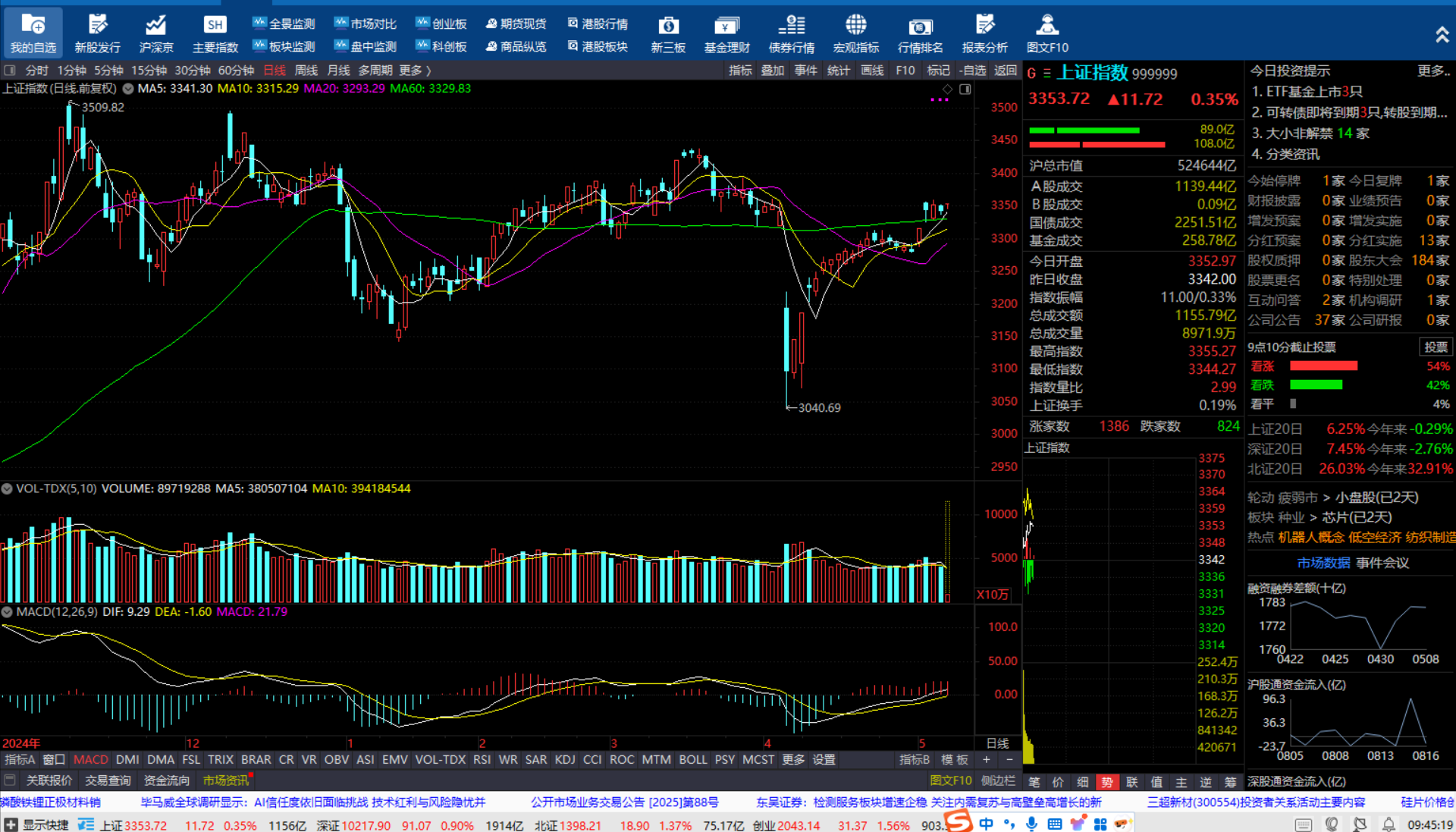This screenshot has height=832, width=1456.
Task: Open 期货现货 futures and spot
Action: point(516,24)
